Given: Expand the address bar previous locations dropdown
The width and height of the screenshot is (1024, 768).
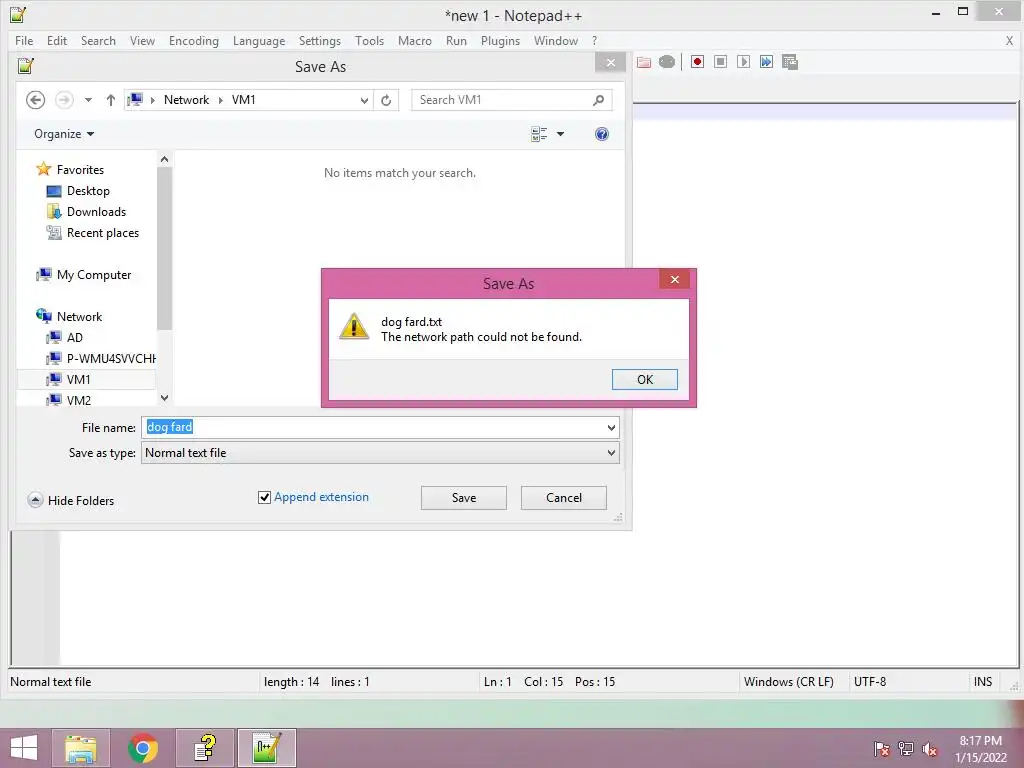Looking at the screenshot, I should [x=364, y=100].
